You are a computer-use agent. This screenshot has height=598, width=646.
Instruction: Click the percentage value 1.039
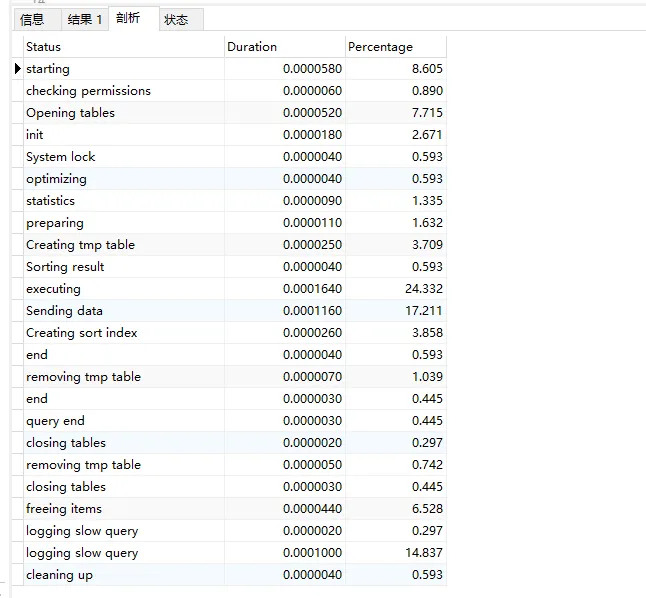click(427, 377)
